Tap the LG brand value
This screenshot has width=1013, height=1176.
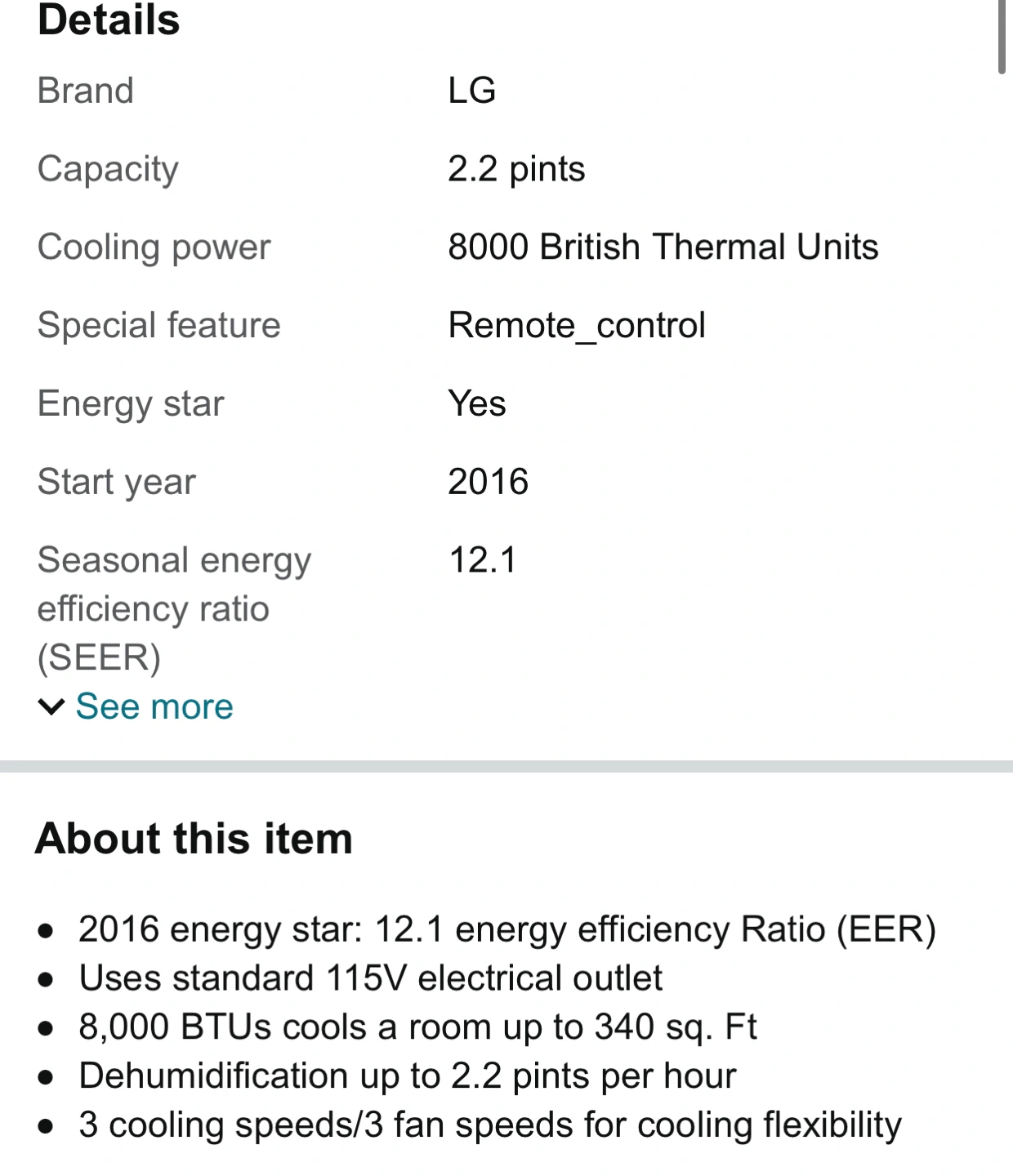pos(472,90)
